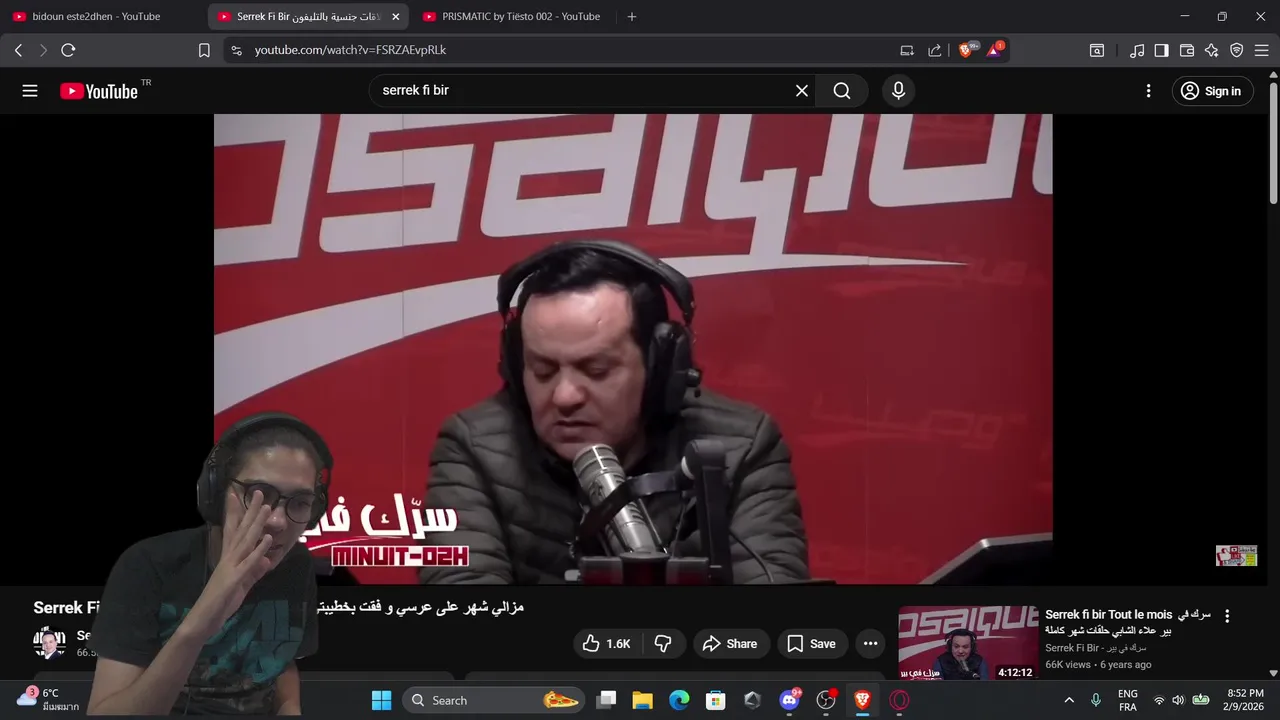Open the Windows Start menu
Image resolution: width=1280 pixels, height=720 pixels.
[382, 700]
